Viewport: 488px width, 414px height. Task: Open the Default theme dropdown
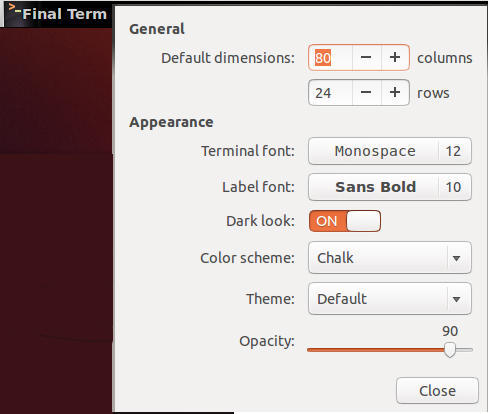point(390,299)
